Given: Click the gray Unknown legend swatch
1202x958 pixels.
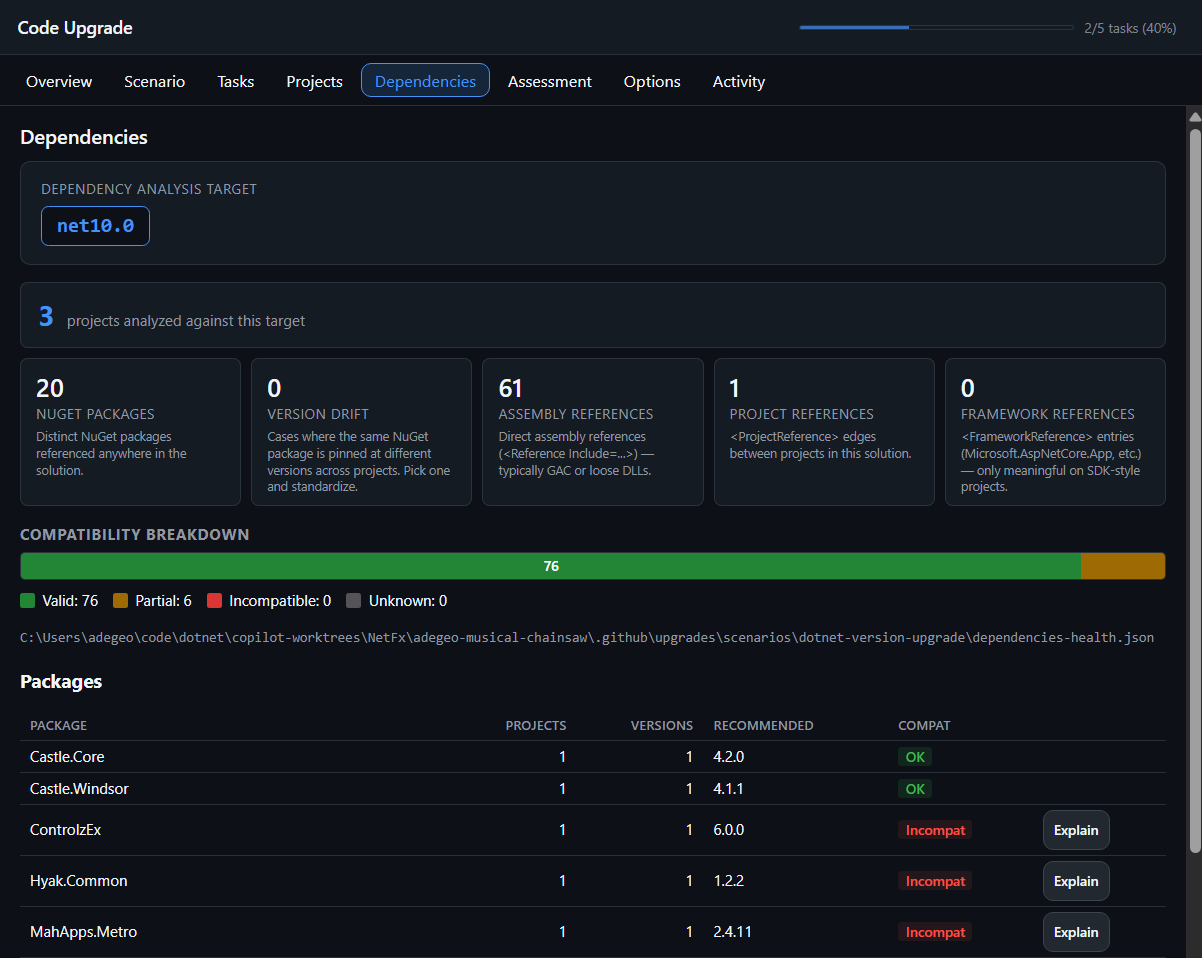Looking at the screenshot, I should [x=354, y=601].
